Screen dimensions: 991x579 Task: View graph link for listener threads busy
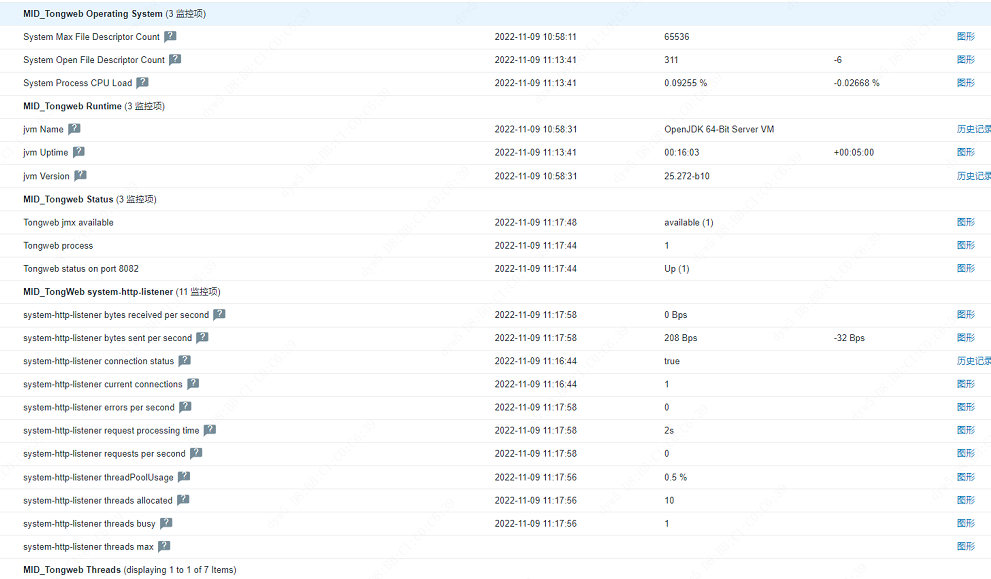[966, 523]
